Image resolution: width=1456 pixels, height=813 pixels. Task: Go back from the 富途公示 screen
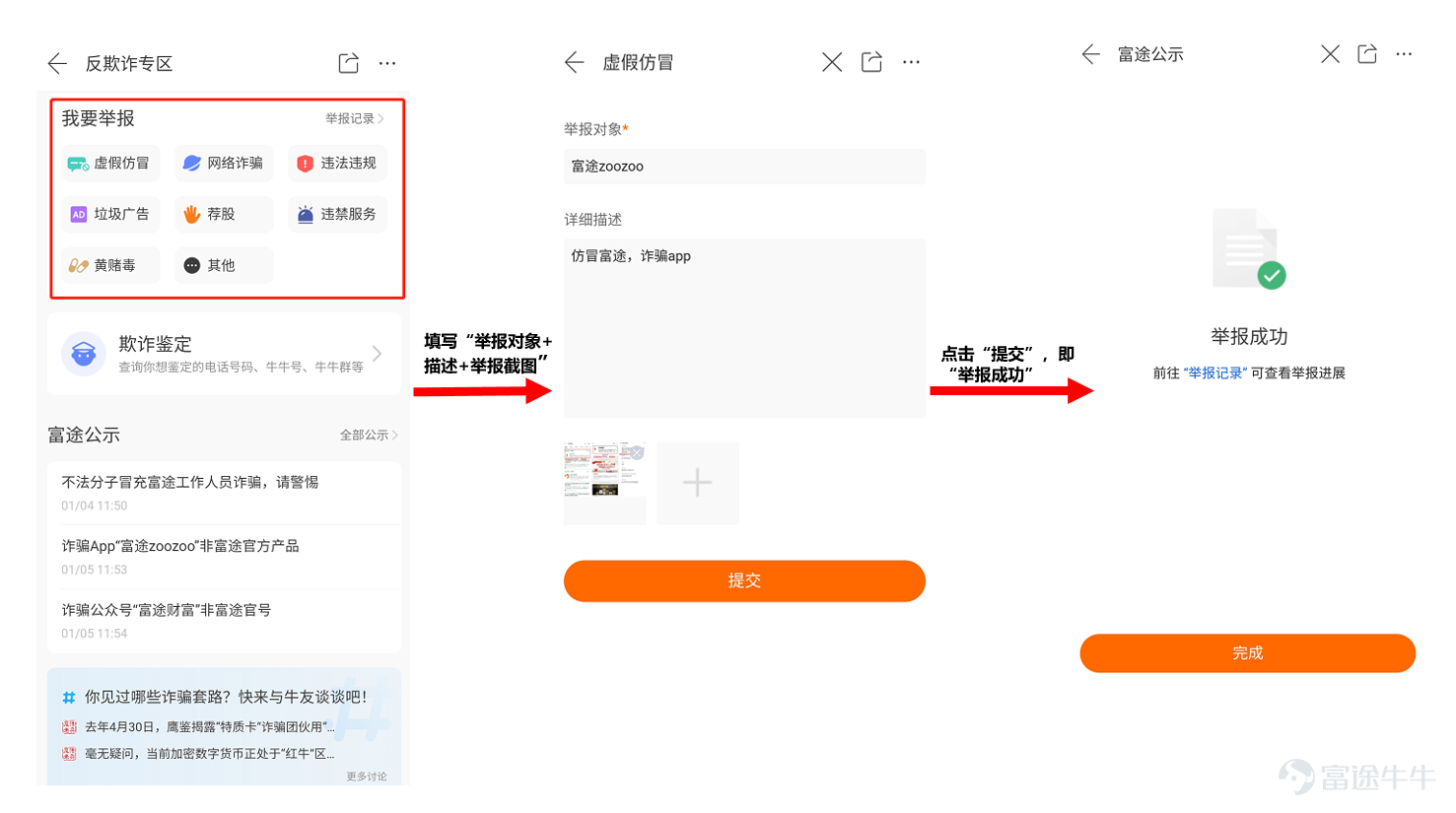pos(1090,54)
